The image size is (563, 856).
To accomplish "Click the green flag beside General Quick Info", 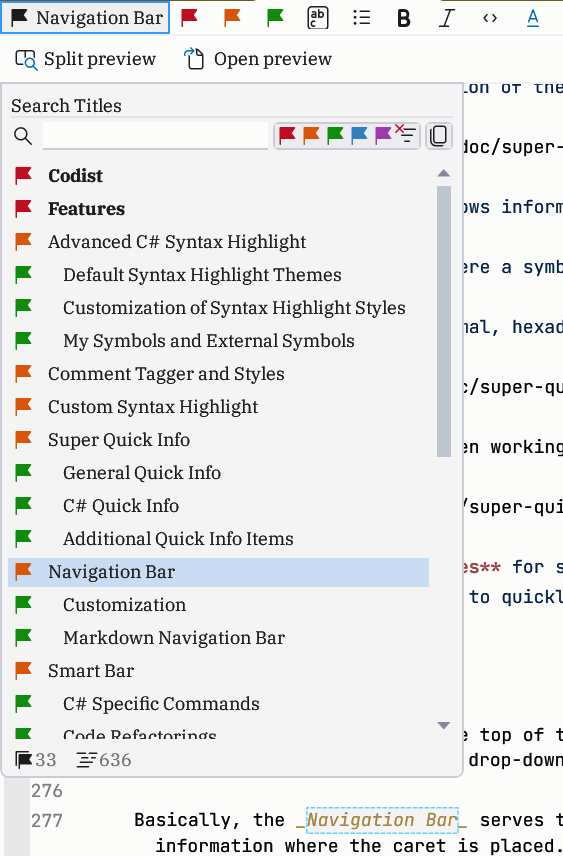I will (23, 472).
